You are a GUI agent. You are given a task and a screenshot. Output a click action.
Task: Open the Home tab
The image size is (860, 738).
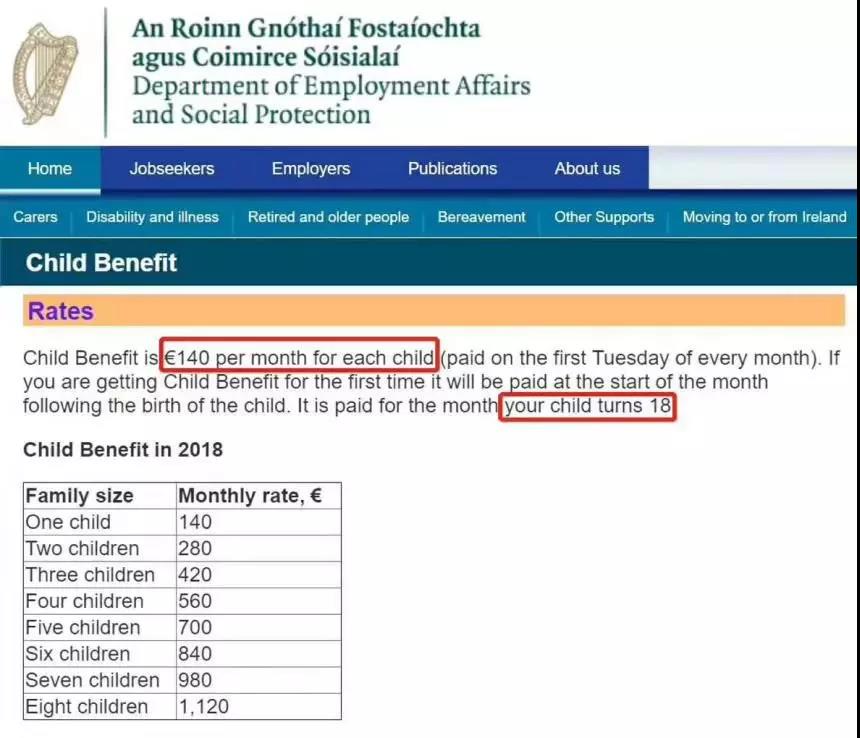[x=50, y=169]
